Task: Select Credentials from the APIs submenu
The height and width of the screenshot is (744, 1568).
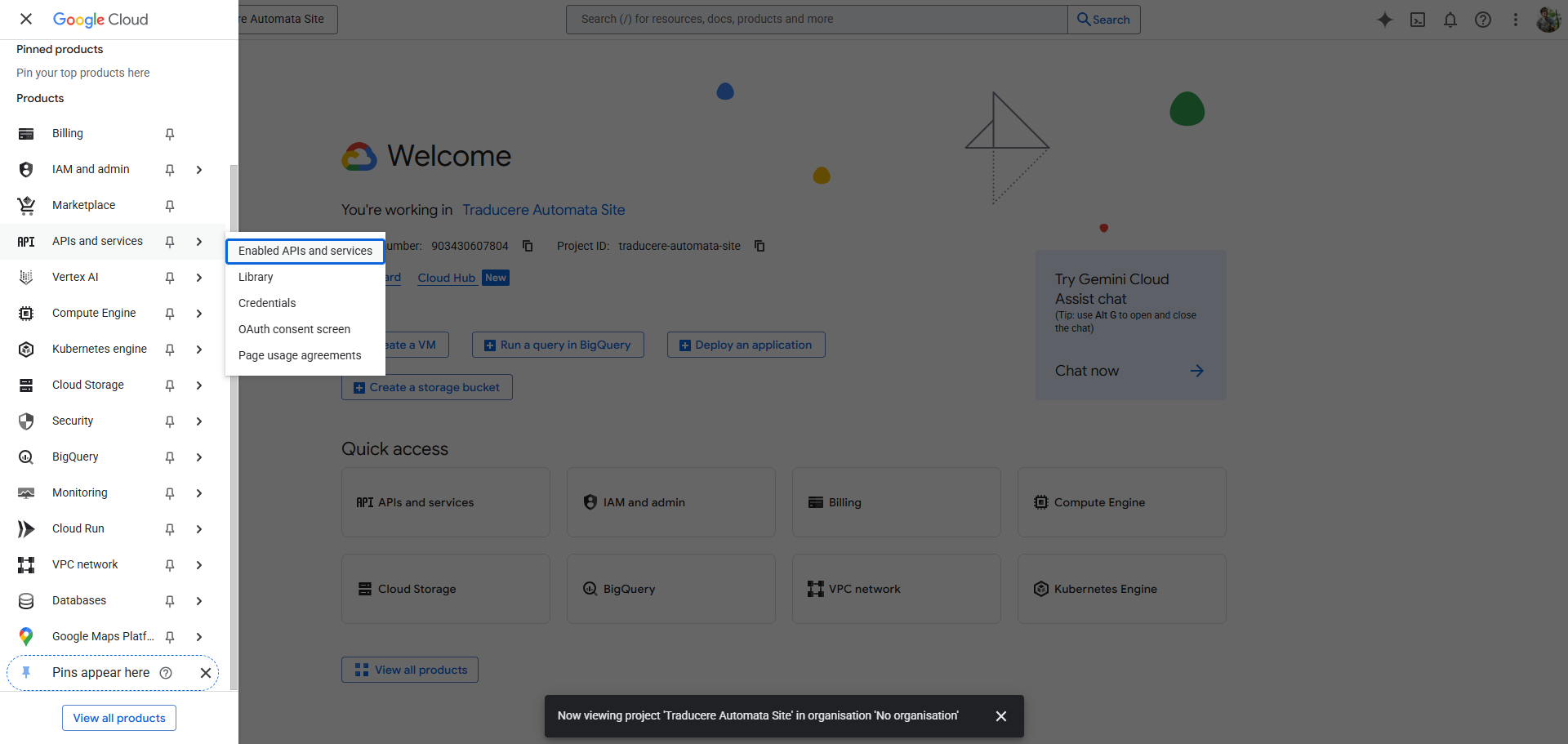Action: click(267, 303)
